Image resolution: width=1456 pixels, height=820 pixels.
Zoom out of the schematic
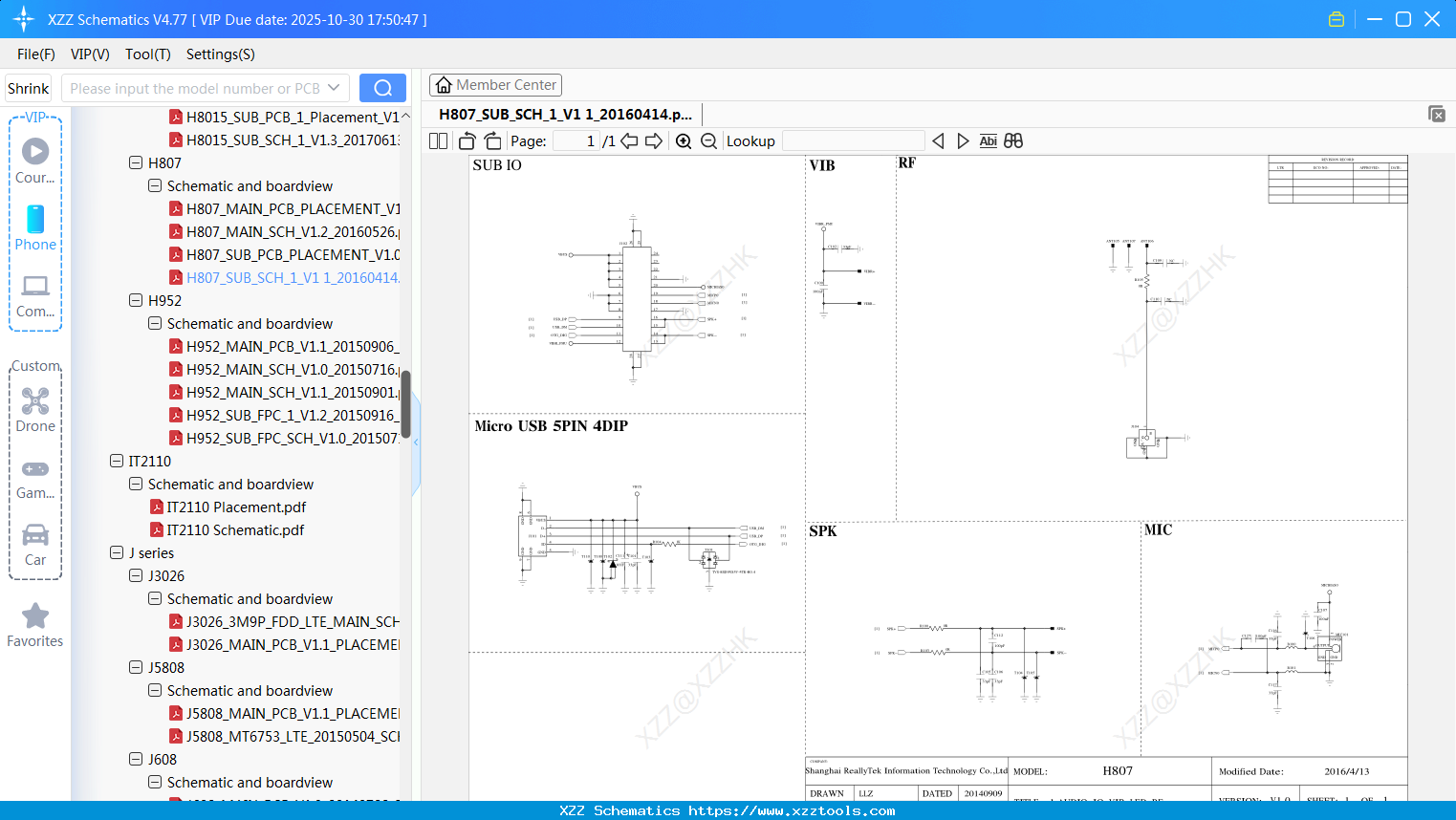coord(708,140)
